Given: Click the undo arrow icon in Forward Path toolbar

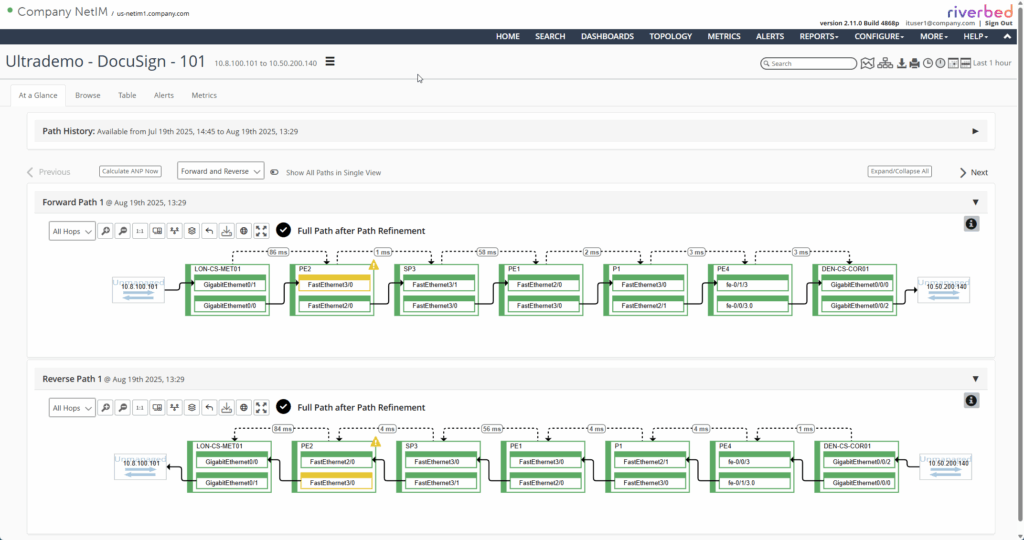Looking at the screenshot, I should [x=209, y=231].
